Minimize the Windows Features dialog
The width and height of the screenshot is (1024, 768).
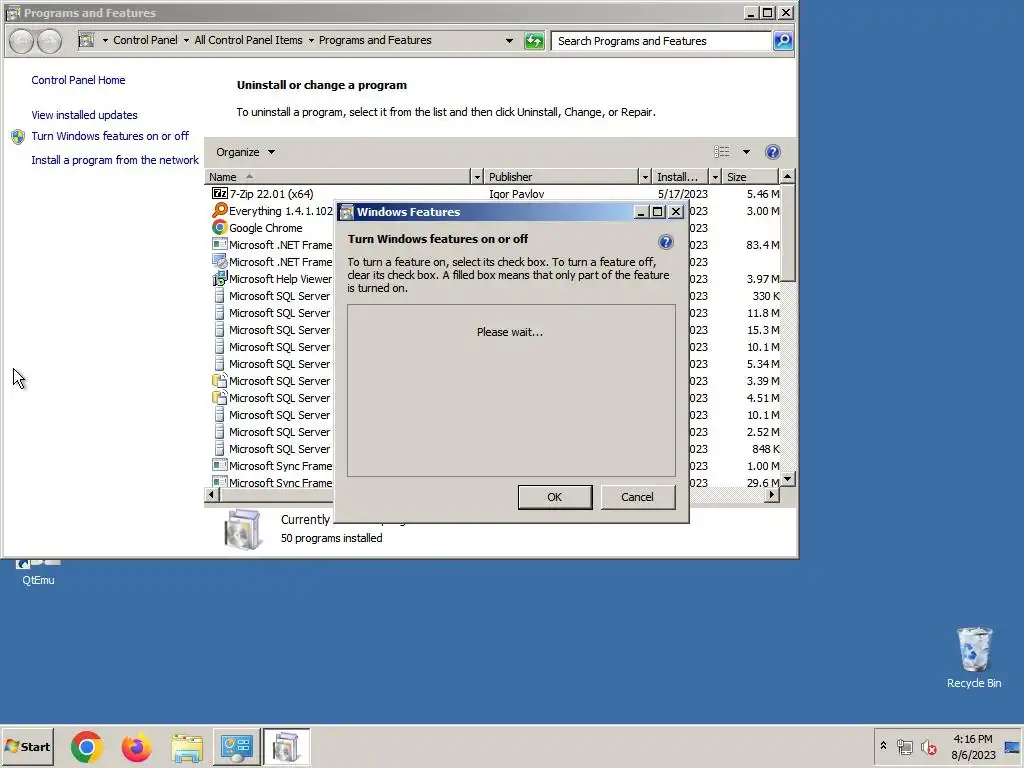pyautogui.click(x=641, y=212)
